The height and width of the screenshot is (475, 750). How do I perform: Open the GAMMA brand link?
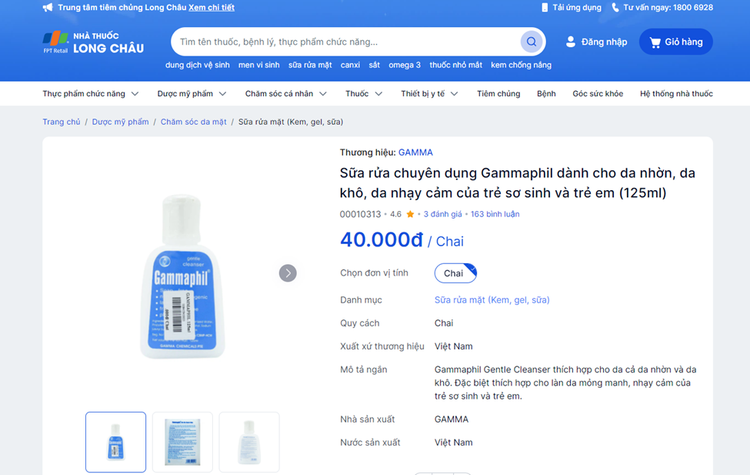pos(415,153)
